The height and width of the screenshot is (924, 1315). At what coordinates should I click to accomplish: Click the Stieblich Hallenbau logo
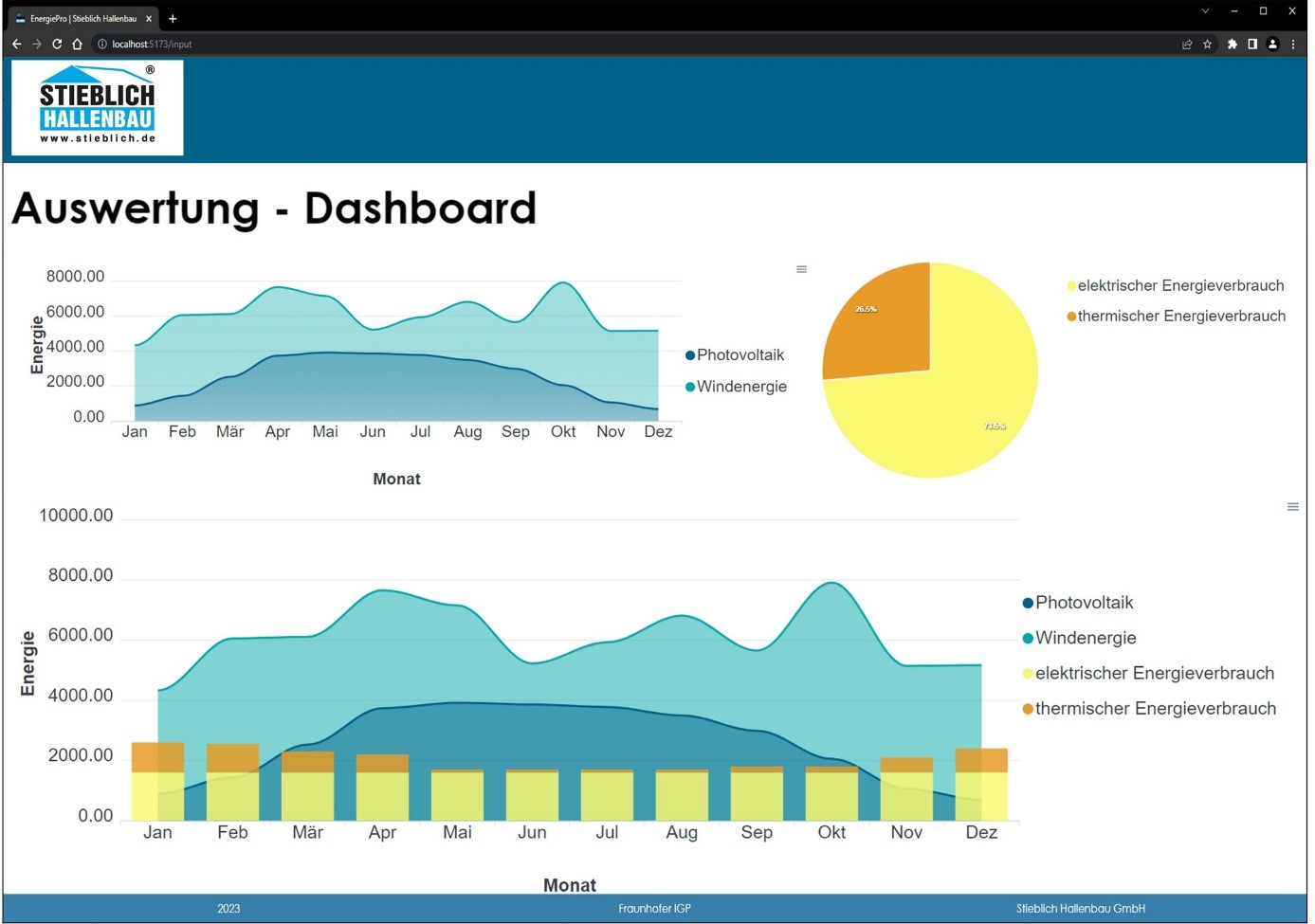coord(98,107)
